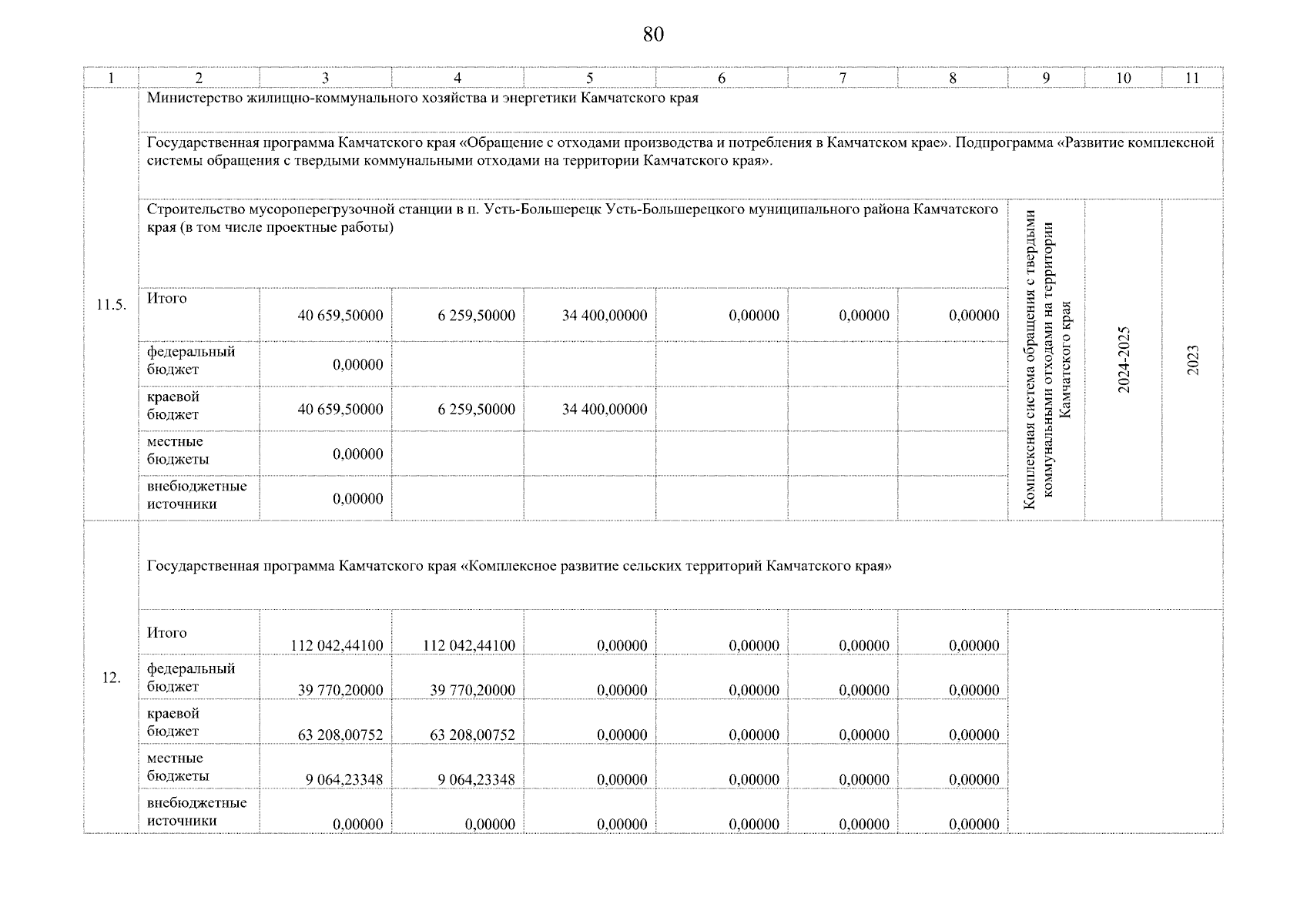
Task: Click the 6 259,50000 value in the 11.5 Итого row
Action: pyautogui.click(x=476, y=316)
